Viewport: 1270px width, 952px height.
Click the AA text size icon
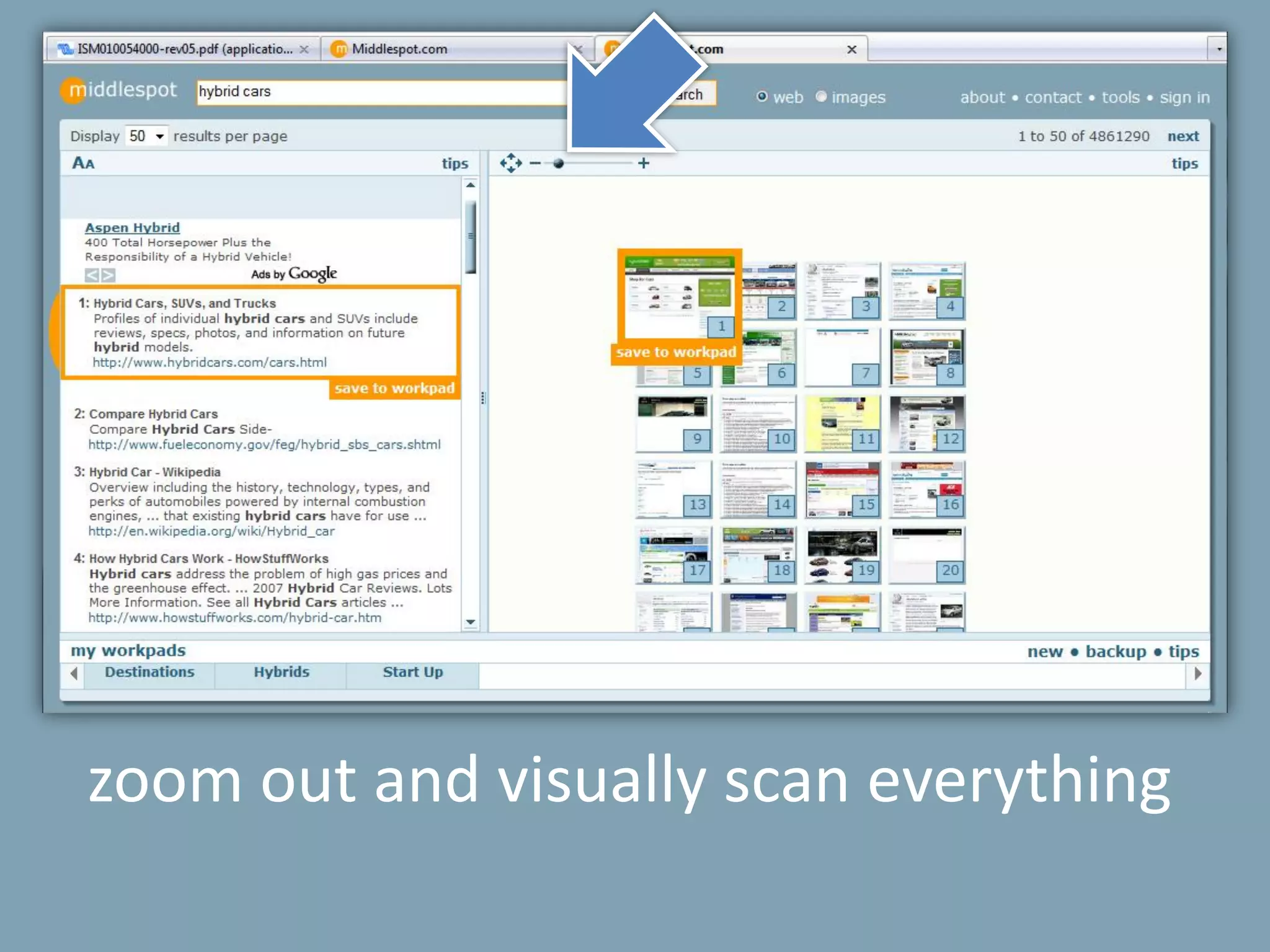coord(84,163)
